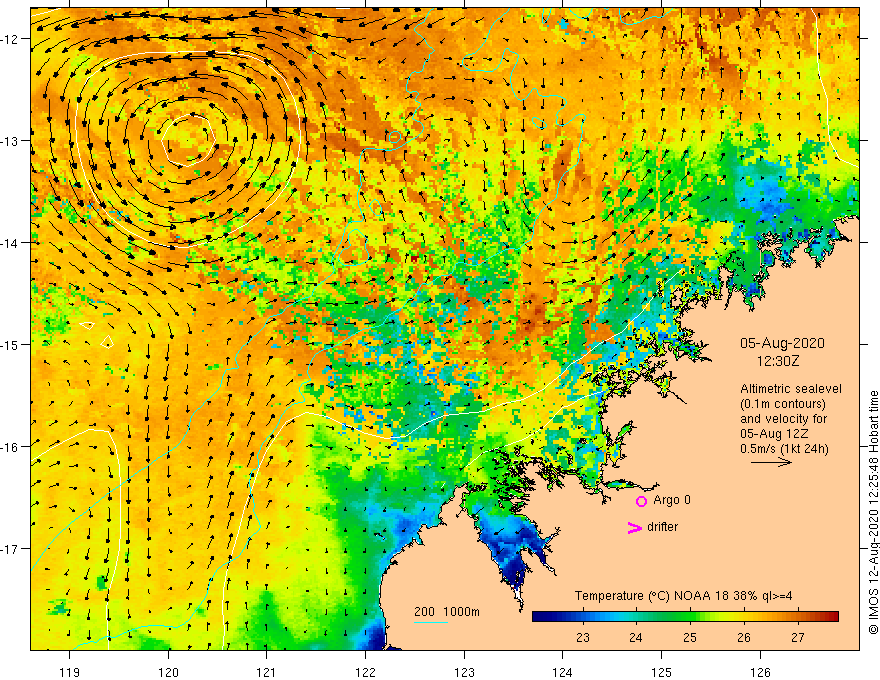Click the '200 1000m' depth label
The height and width of the screenshot is (680, 880).
tap(447, 612)
